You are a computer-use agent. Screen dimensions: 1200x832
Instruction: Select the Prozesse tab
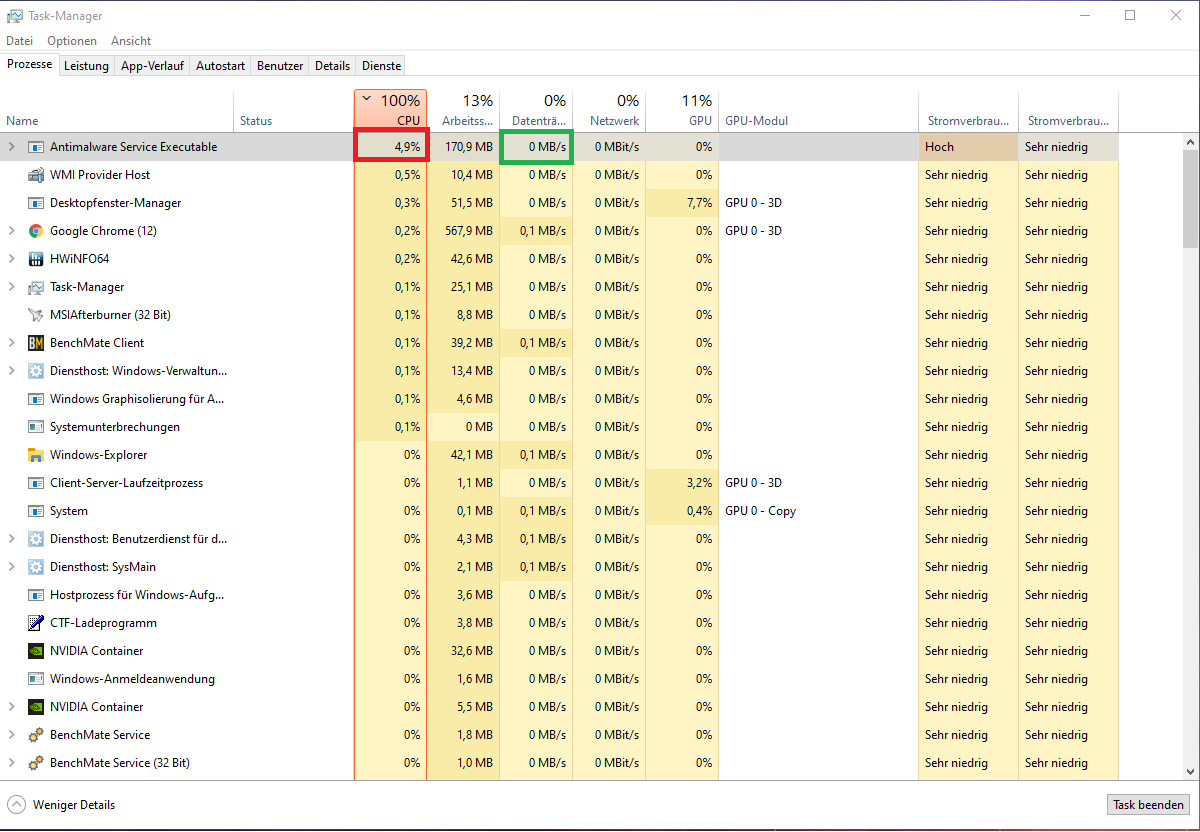[x=29, y=64]
